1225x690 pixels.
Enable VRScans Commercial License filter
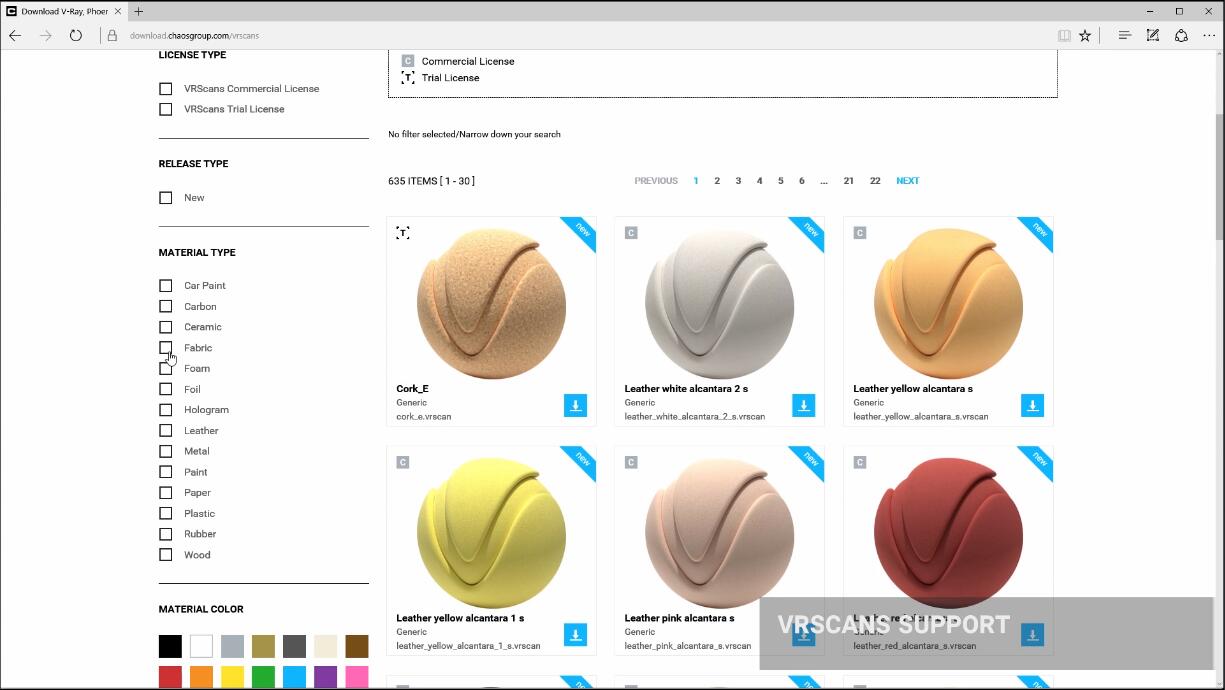(x=166, y=89)
